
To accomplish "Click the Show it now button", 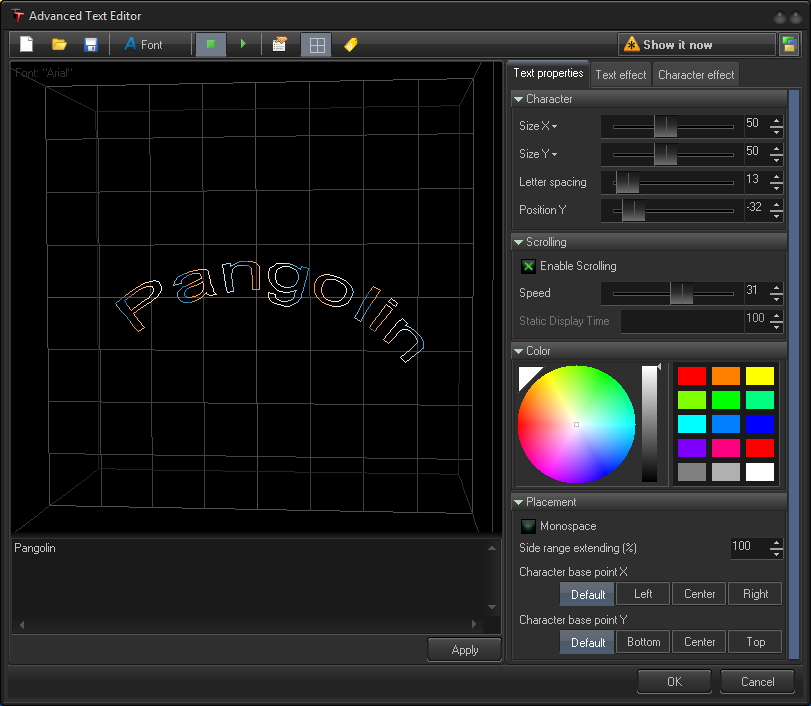I will pyautogui.click(x=696, y=44).
